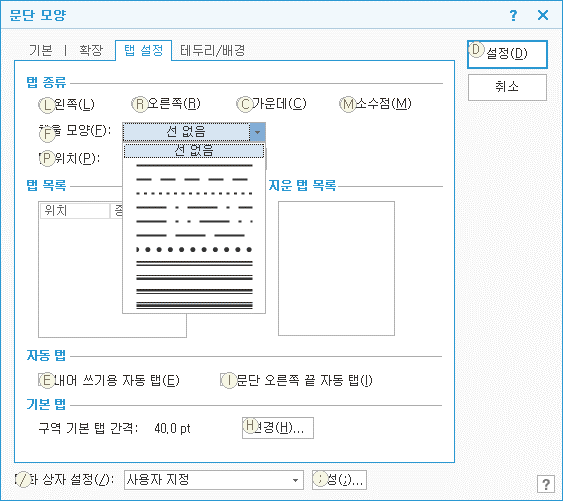Choose the long dash line fill style
Image resolution: width=563 pixels, height=501 pixels.
(x=194, y=235)
